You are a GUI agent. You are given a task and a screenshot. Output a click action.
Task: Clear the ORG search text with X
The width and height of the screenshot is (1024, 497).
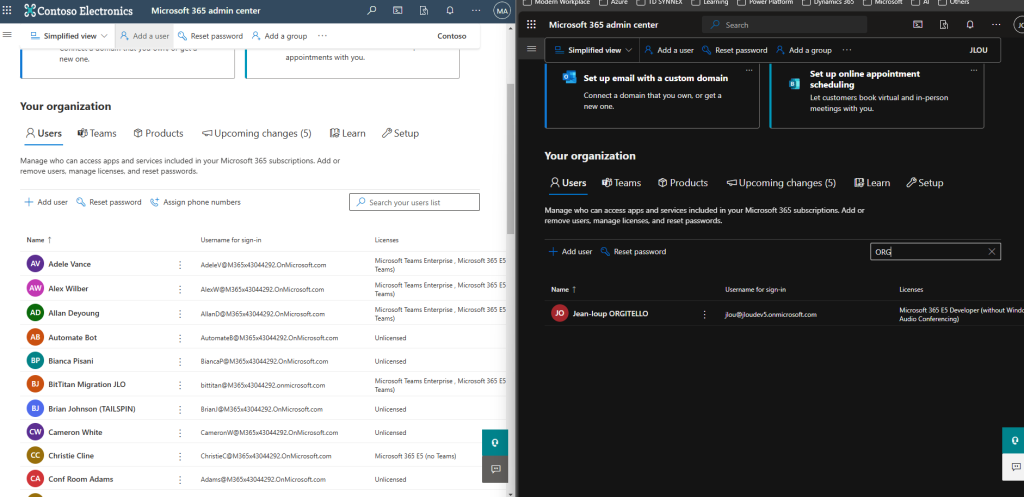click(991, 251)
